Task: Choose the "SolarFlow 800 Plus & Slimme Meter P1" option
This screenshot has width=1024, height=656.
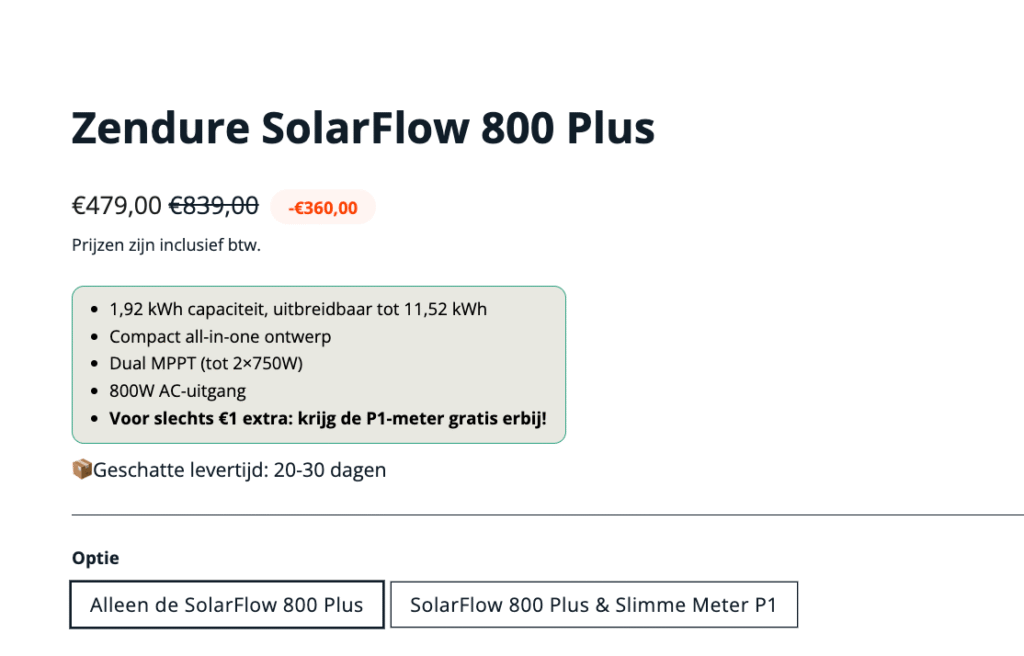Action: [x=593, y=605]
